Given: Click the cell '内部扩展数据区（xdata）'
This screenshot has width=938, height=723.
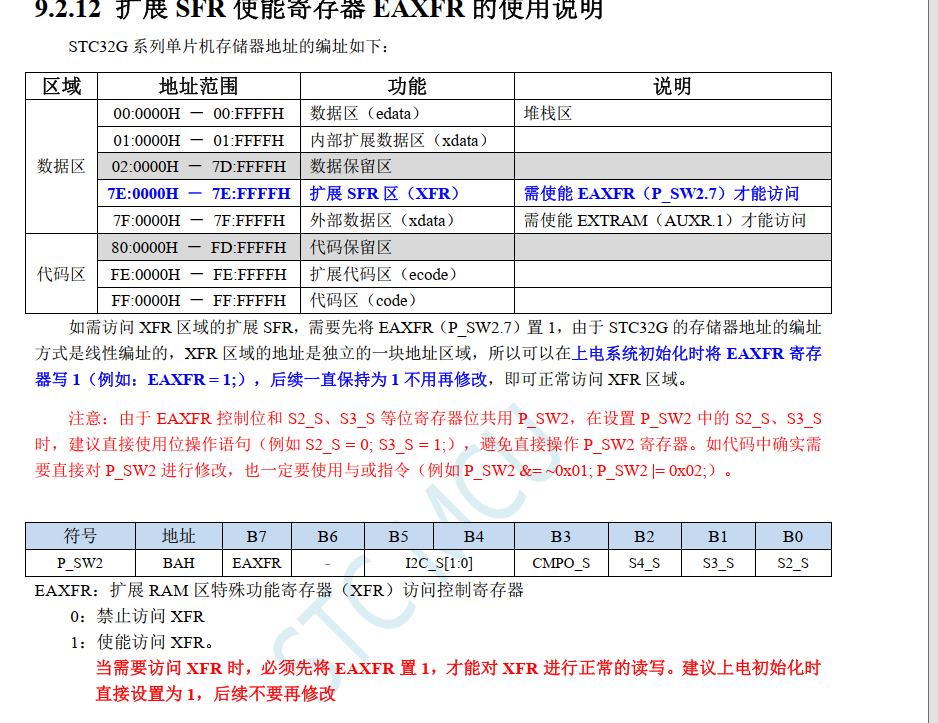Looking at the screenshot, I should pos(407,141).
